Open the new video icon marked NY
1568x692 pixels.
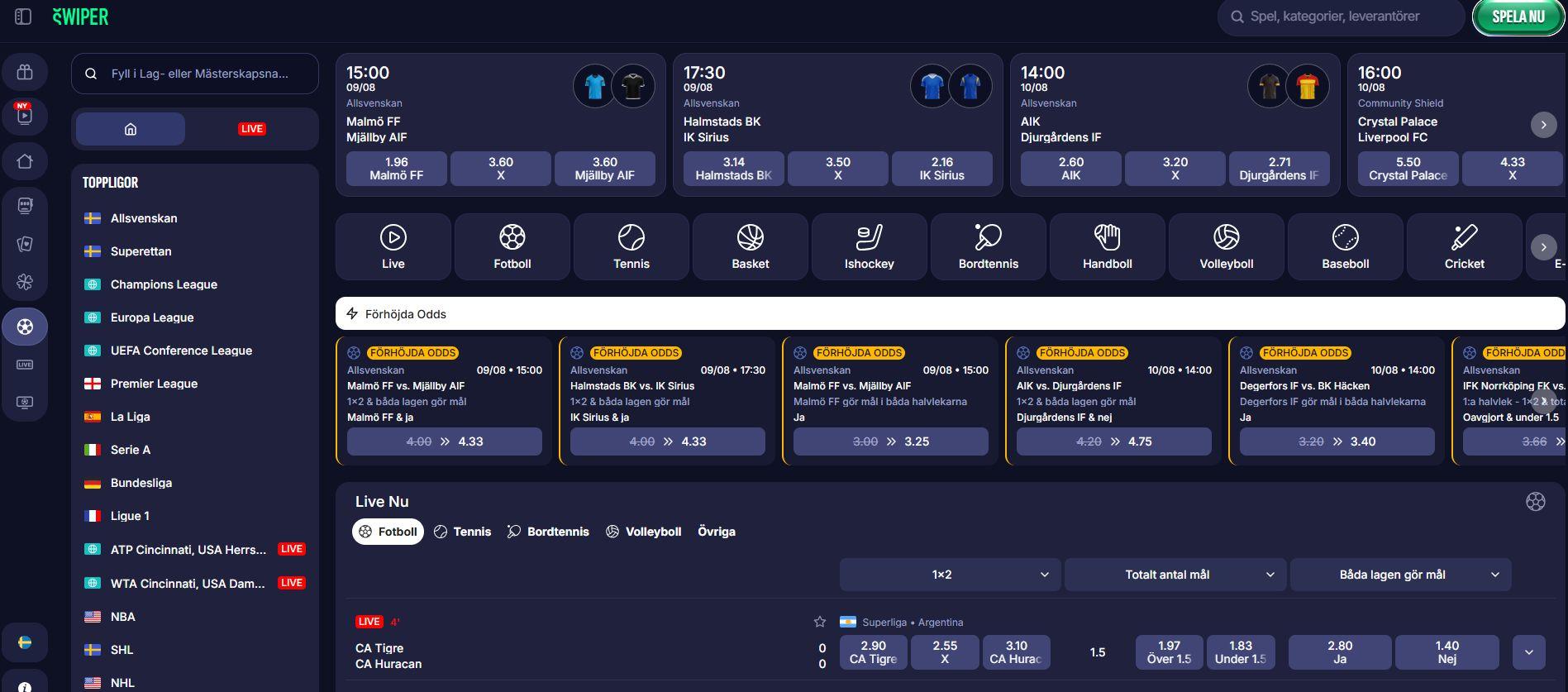pos(25,115)
